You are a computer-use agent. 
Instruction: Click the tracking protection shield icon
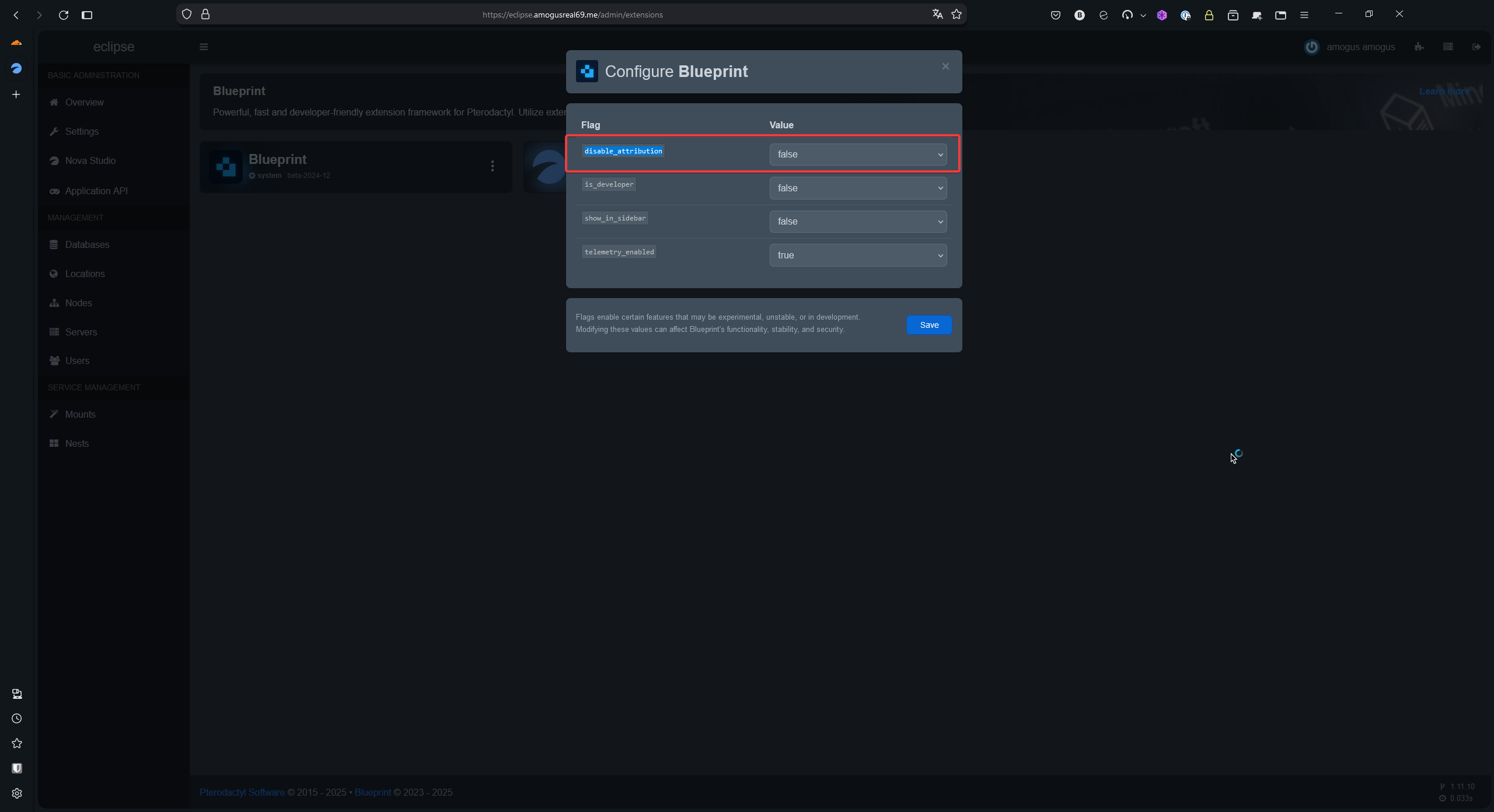point(187,14)
